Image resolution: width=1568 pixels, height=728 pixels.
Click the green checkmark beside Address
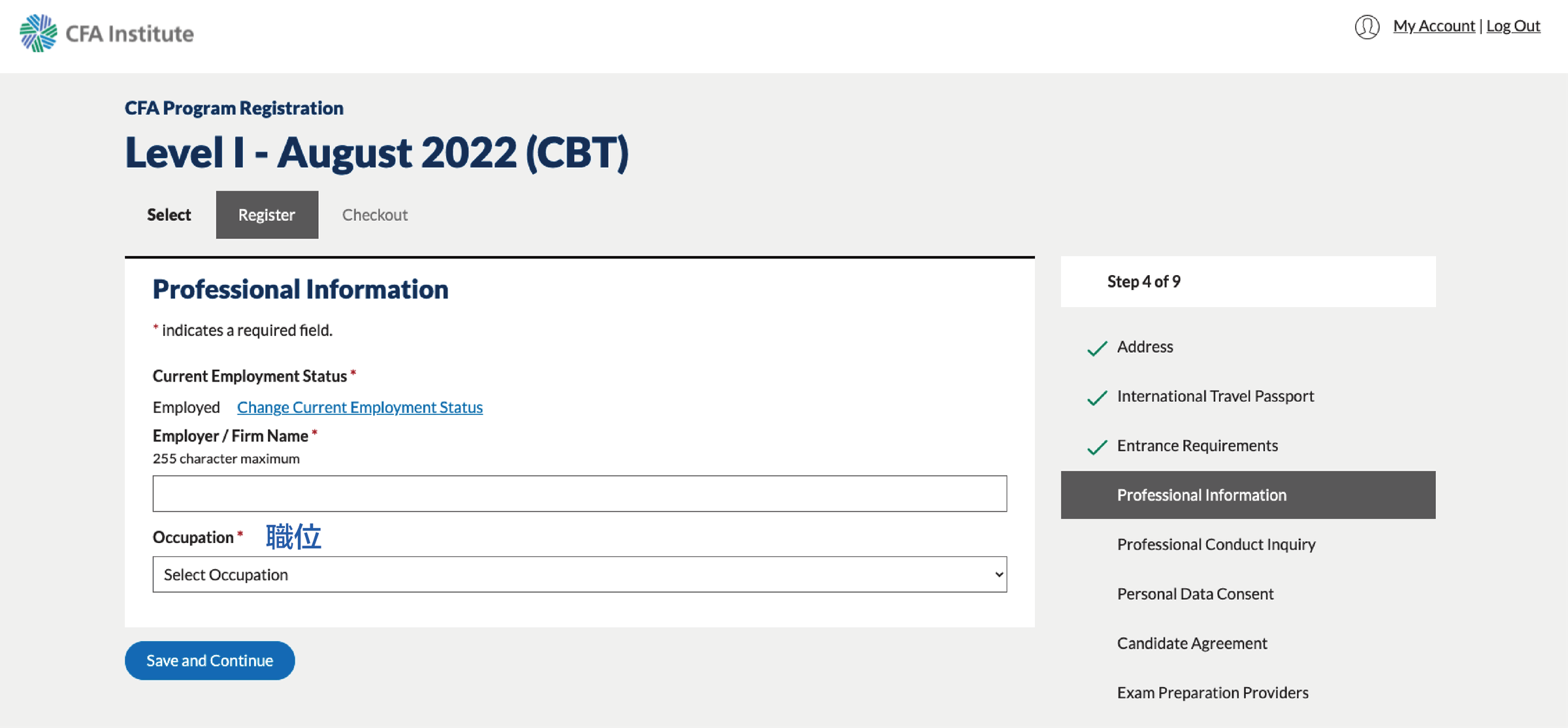coord(1097,348)
